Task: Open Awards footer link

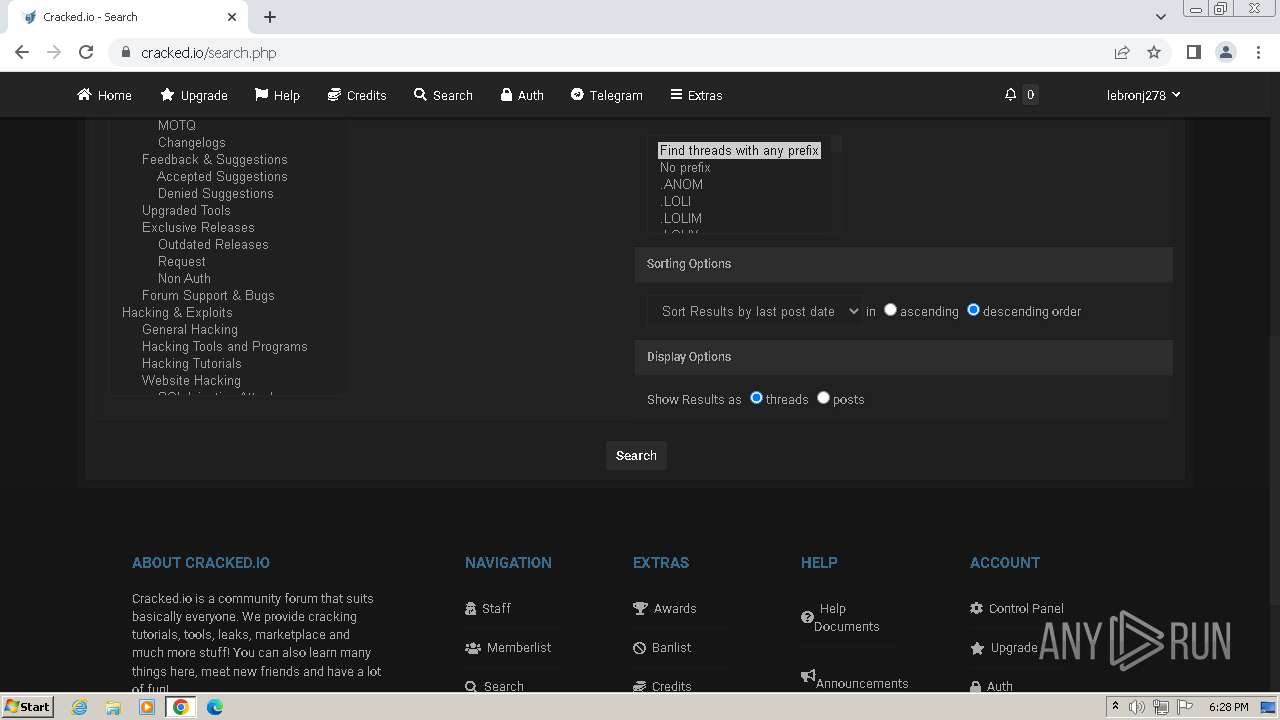Action: pos(665,608)
